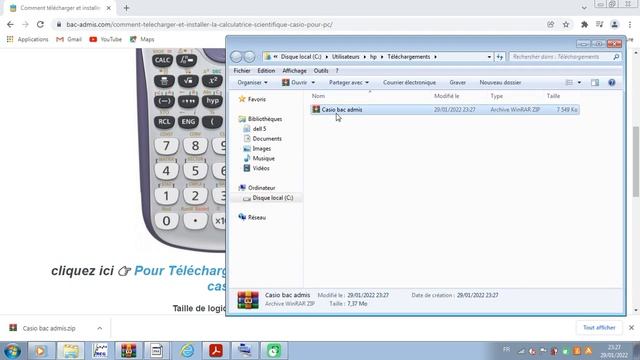The width and height of the screenshot is (640, 360).
Task: Click Ouvrir toolbar button
Action: (x=294, y=82)
